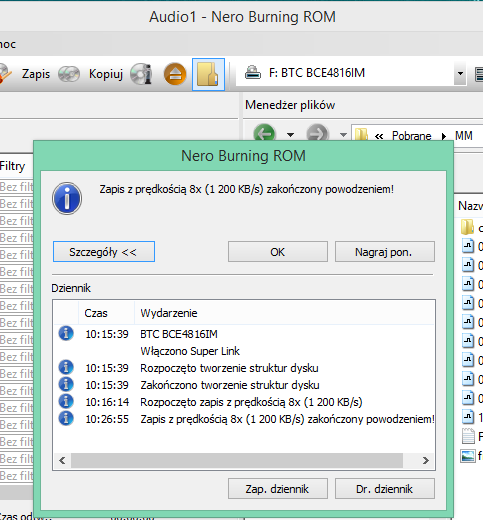Click the printer-like drive icon beside F:

pos(253,72)
